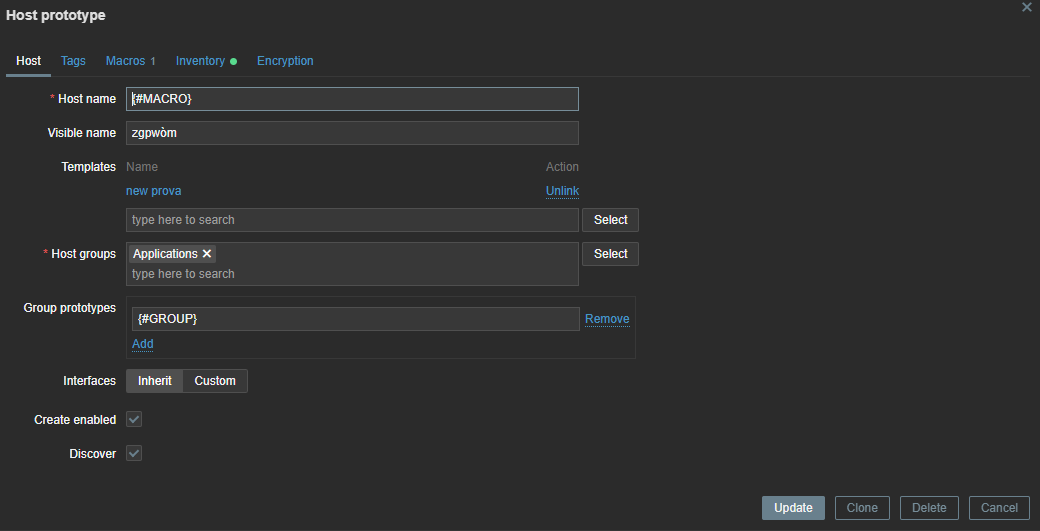Select Inherit interfaces option
The image size is (1040, 531).
(x=154, y=381)
